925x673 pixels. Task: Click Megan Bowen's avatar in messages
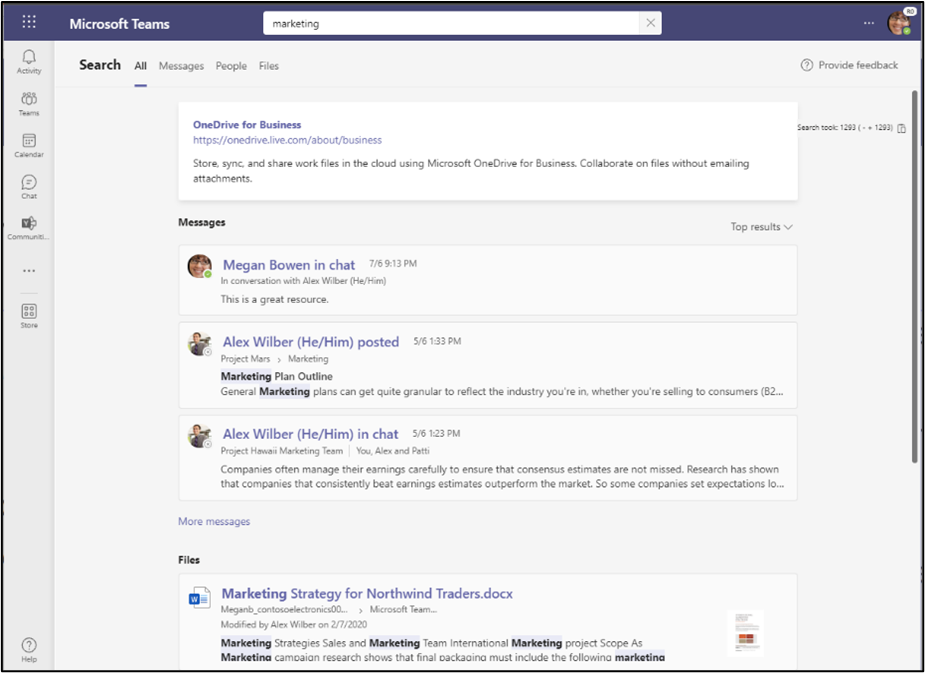pos(199,266)
